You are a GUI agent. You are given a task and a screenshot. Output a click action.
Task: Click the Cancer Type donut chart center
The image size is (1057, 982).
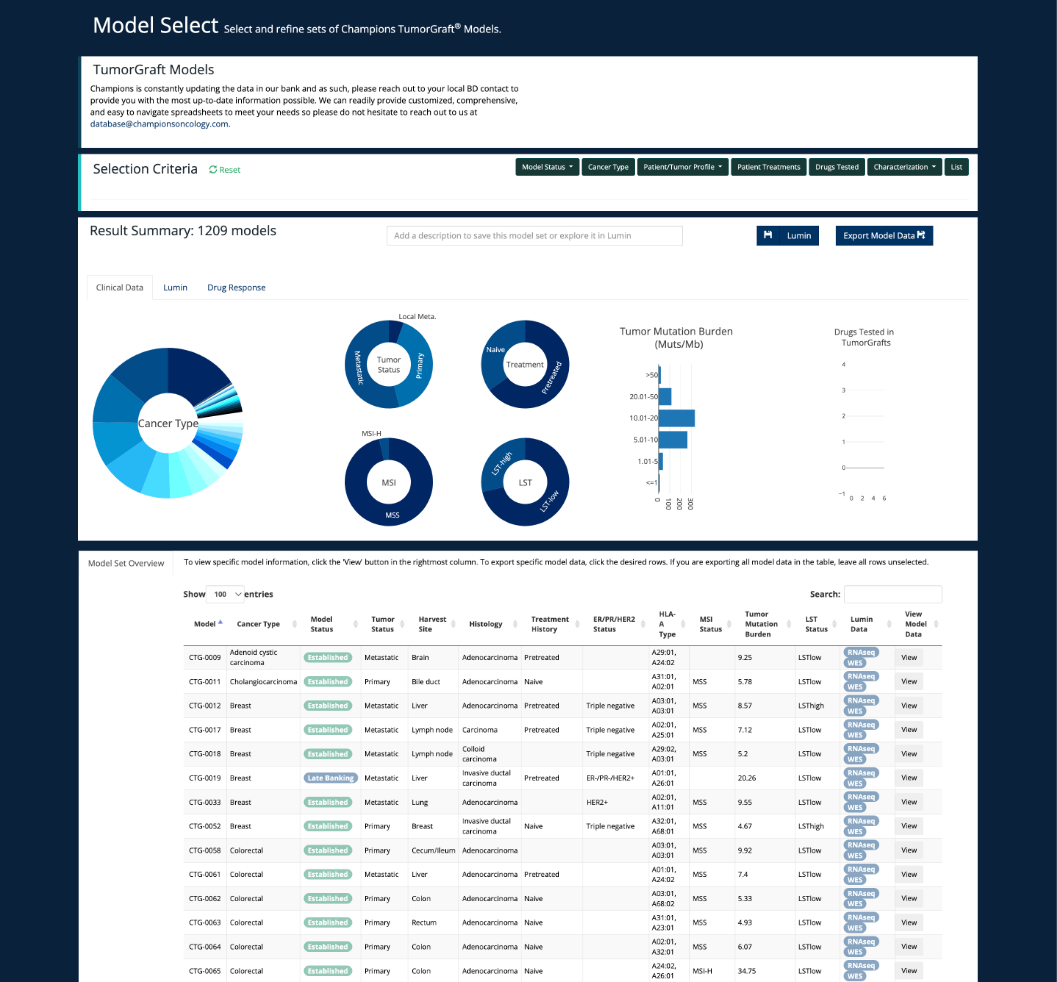tap(168, 423)
